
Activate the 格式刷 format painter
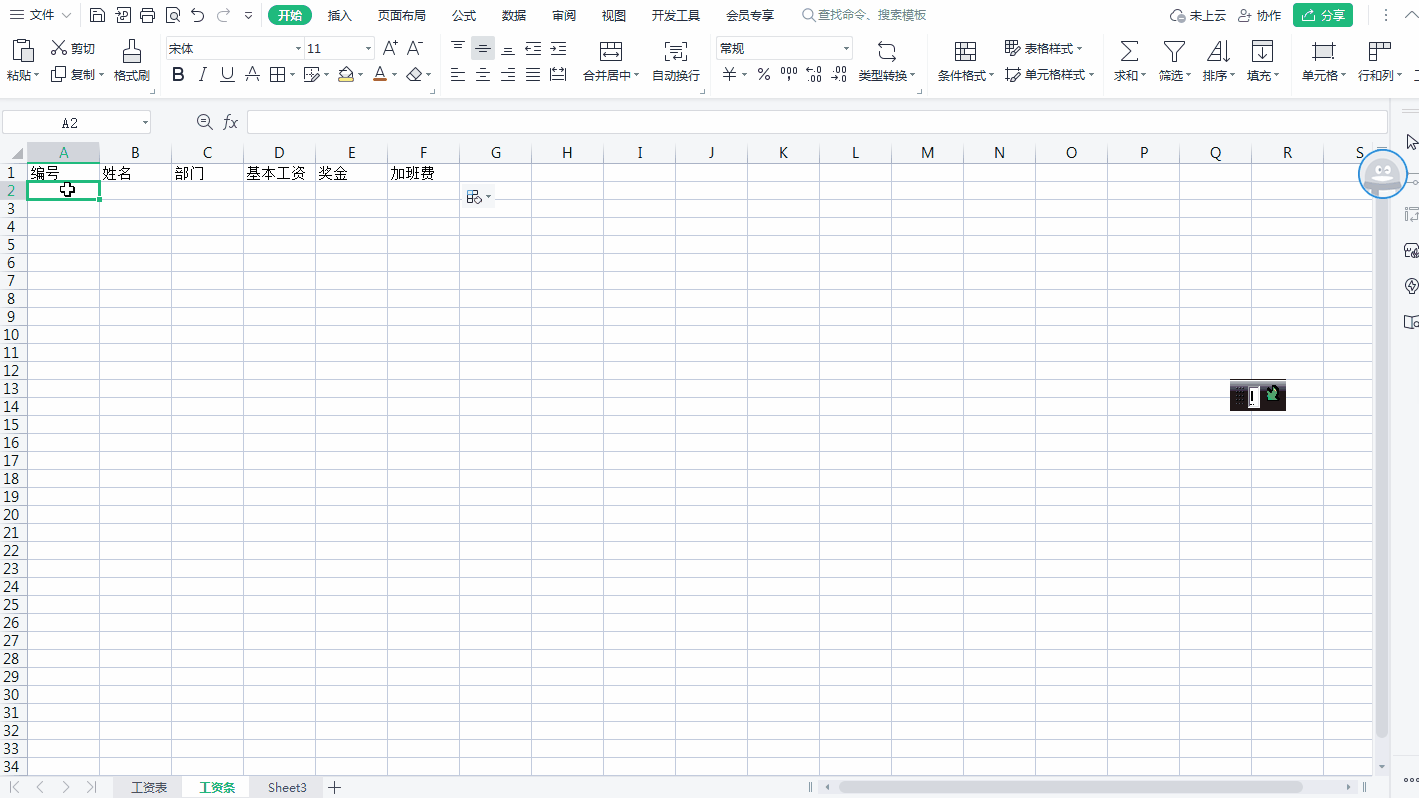coord(131,61)
